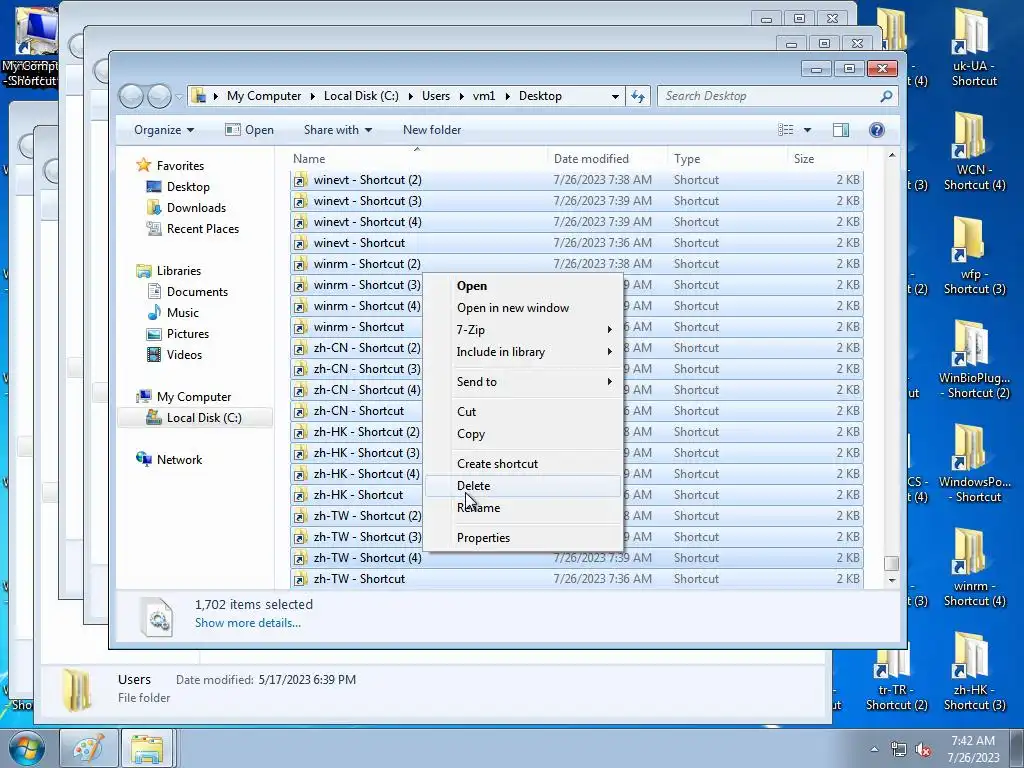Expand the arrow after vm1 breadcrumb
This screenshot has width=1024, height=768.
507,97
